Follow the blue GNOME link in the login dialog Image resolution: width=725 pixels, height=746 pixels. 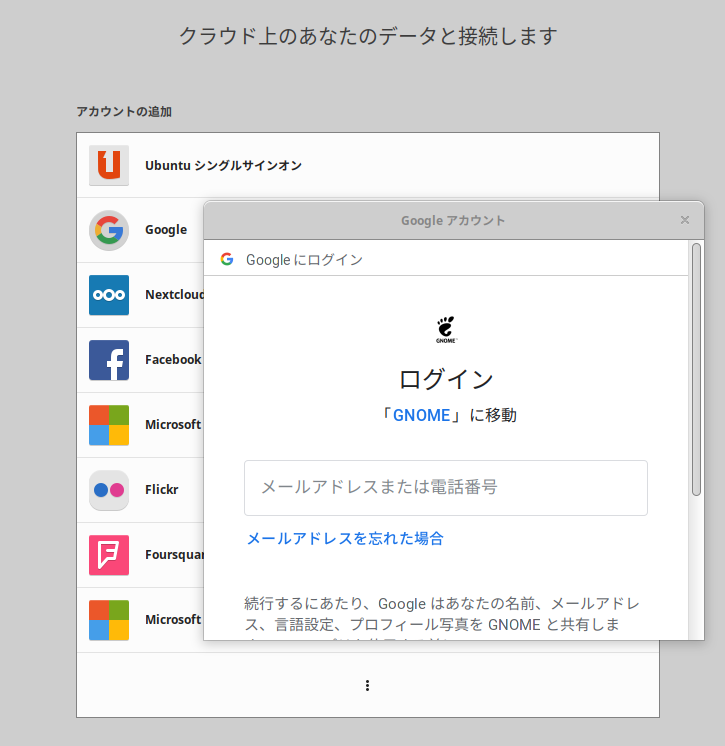[x=421, y=415]
